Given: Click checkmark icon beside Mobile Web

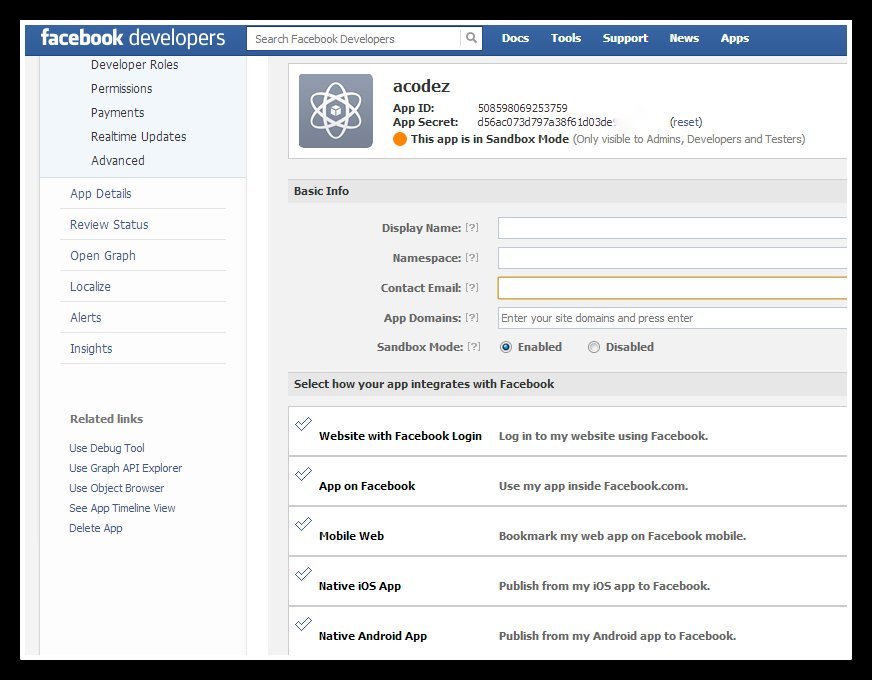Looking at the screenshot, I should pyautogui.click(x=303, y=524).
